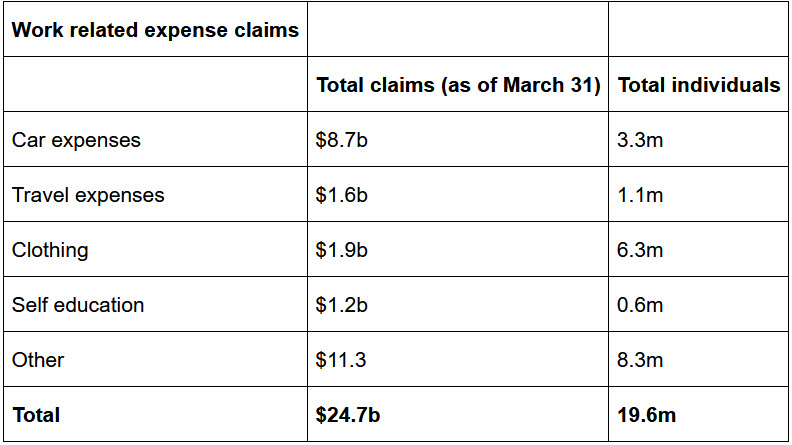Click the $8.7b car expenses amount
The image size is (792, 445).
coord(342,140)
